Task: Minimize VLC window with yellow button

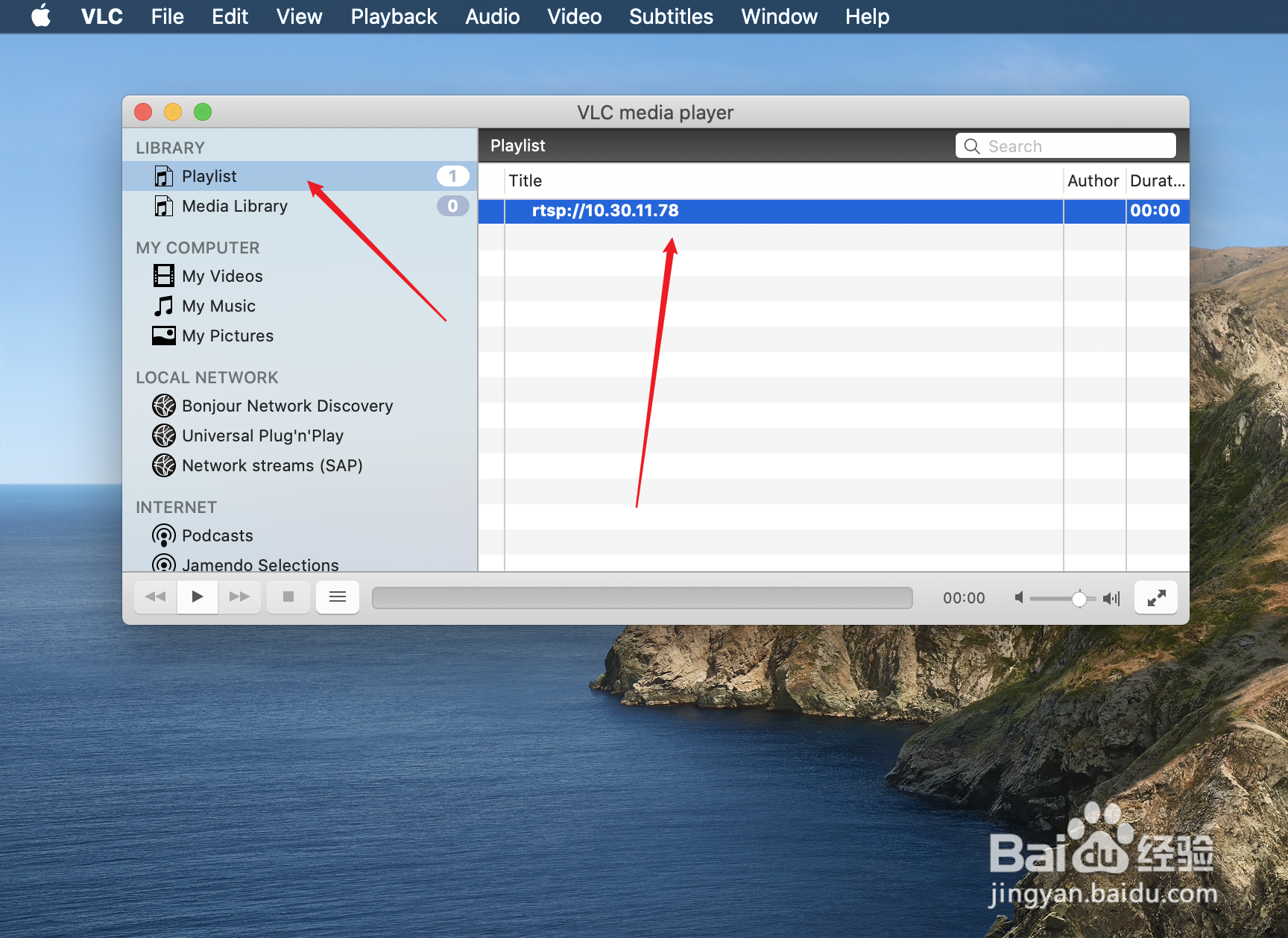Action: click(173, 112)
